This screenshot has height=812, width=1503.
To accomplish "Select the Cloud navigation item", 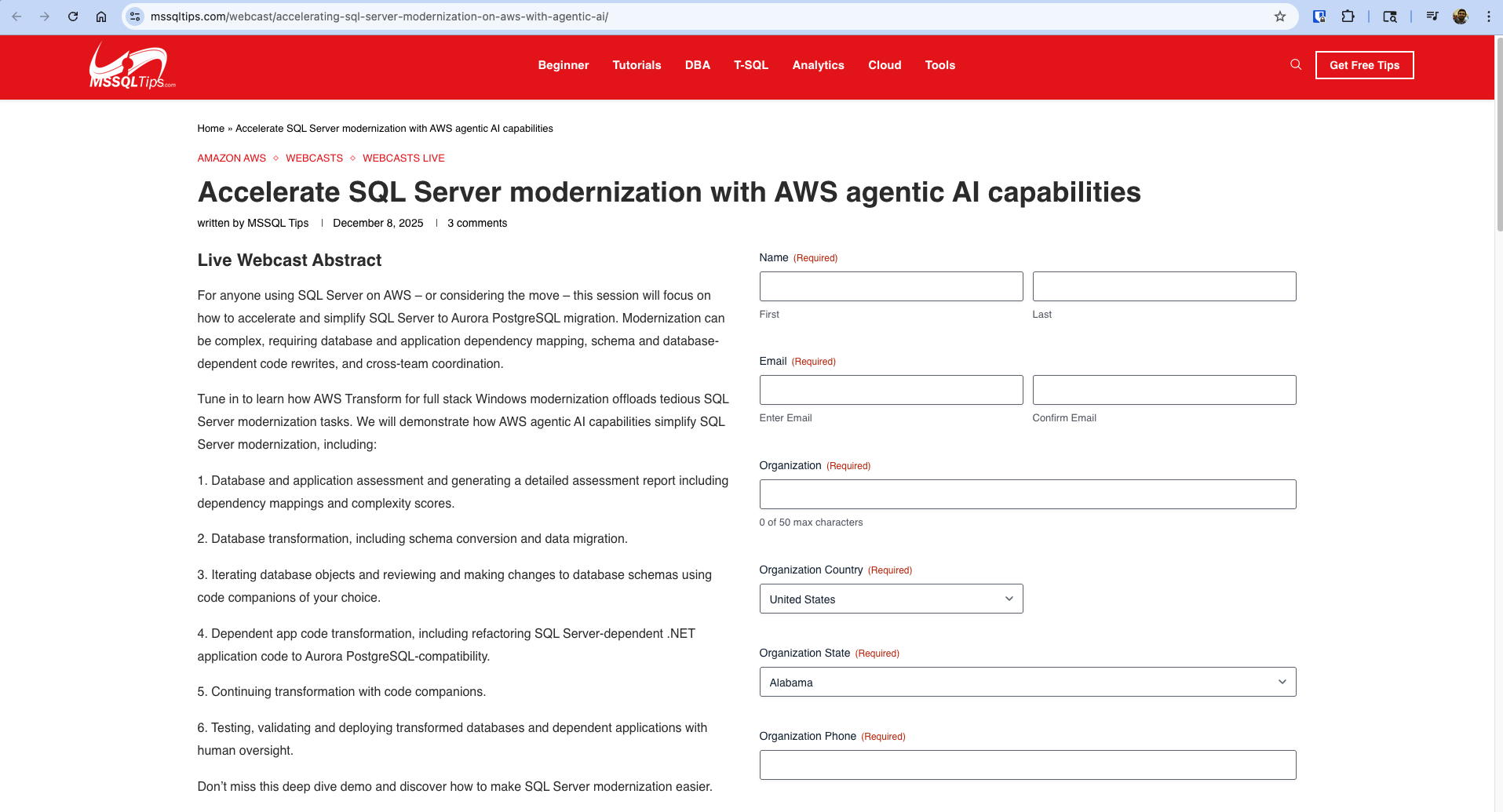I will click(885, 65).
